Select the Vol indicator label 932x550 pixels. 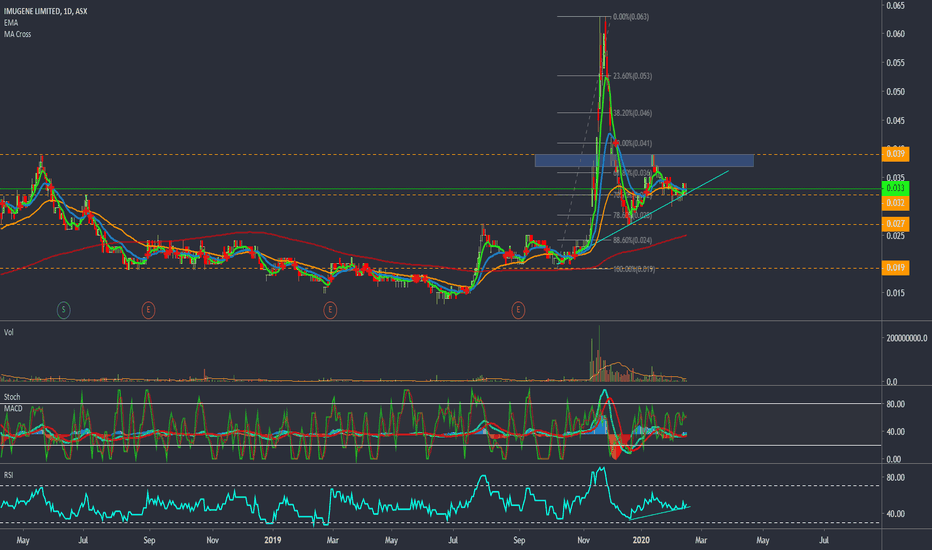[9, 332]
